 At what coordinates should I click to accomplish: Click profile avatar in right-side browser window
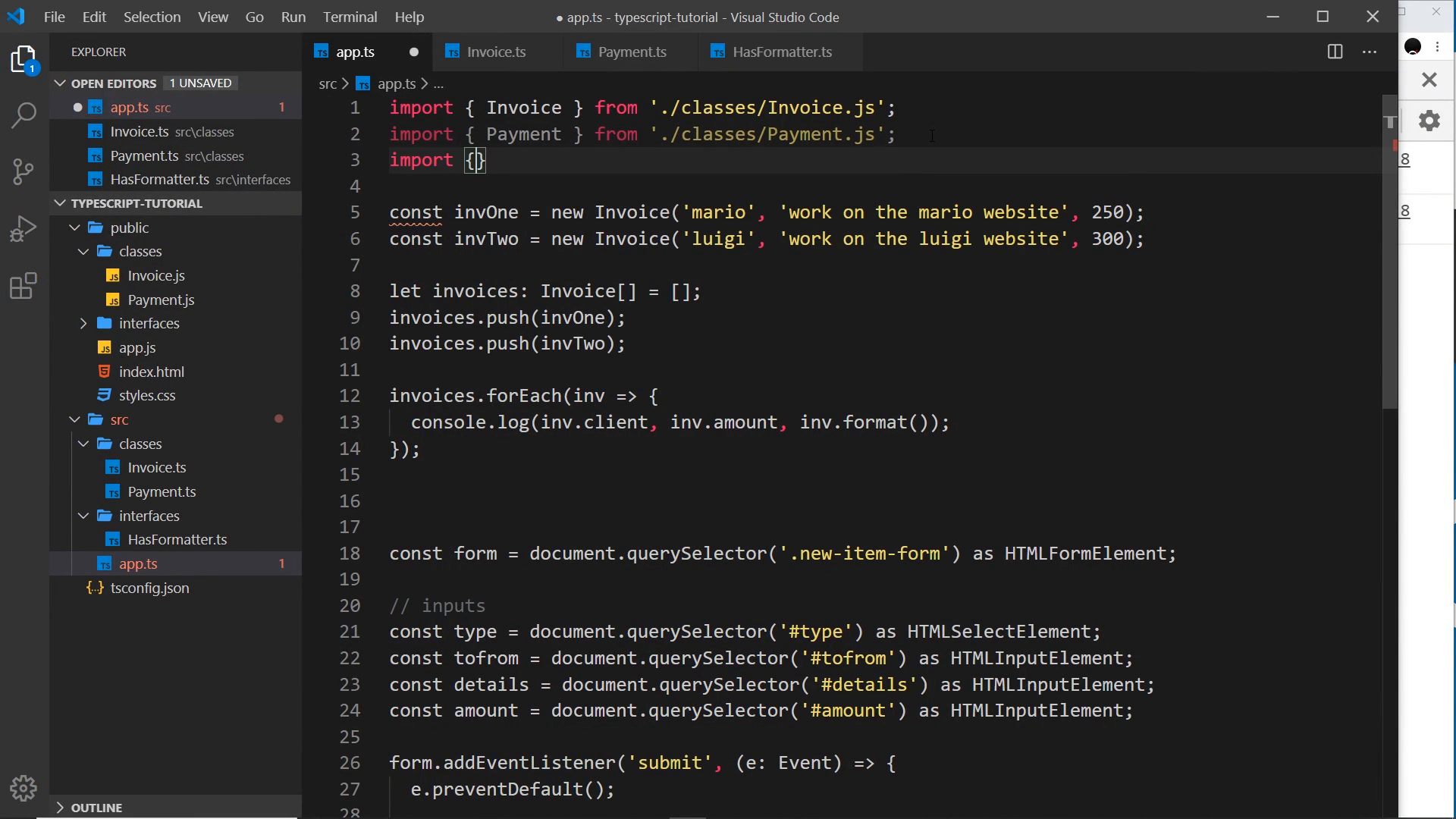coord(1413,47)
